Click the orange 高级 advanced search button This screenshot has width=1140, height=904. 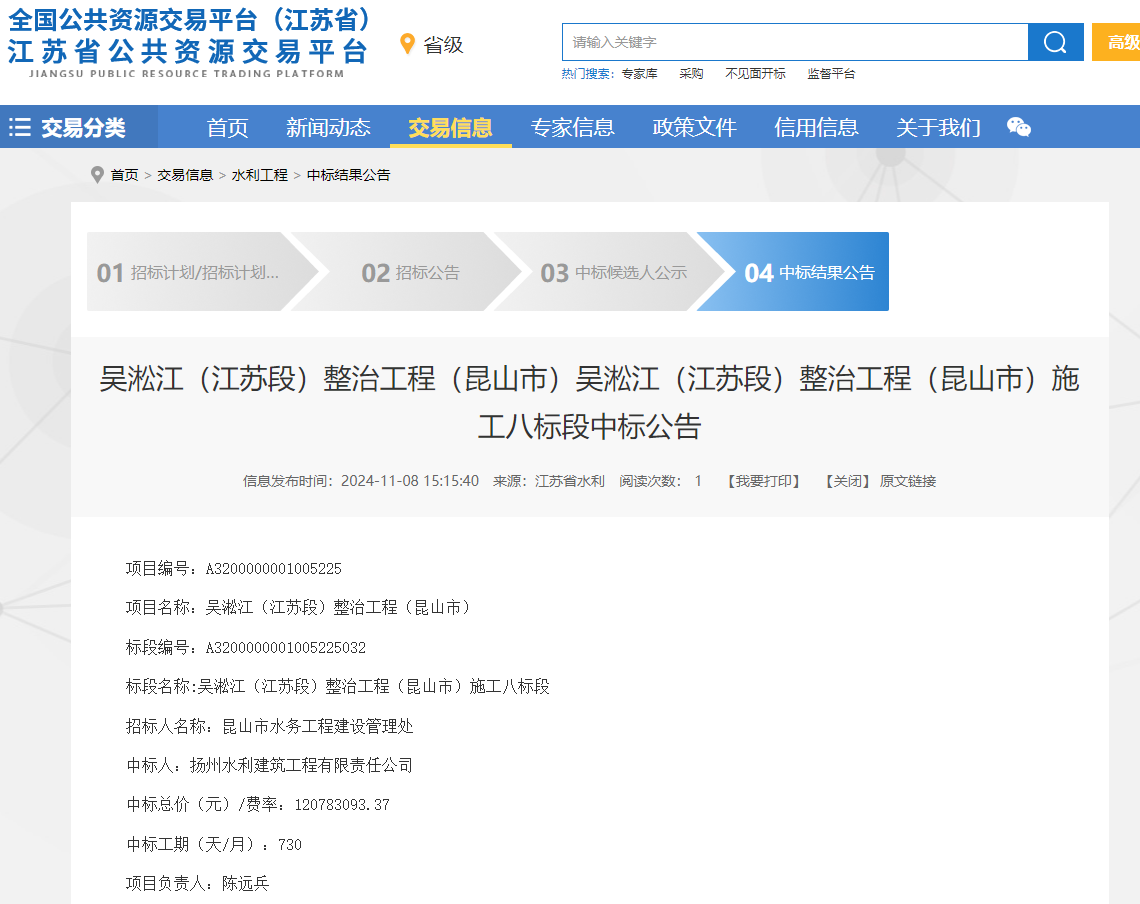click(x=1116, y=42)
